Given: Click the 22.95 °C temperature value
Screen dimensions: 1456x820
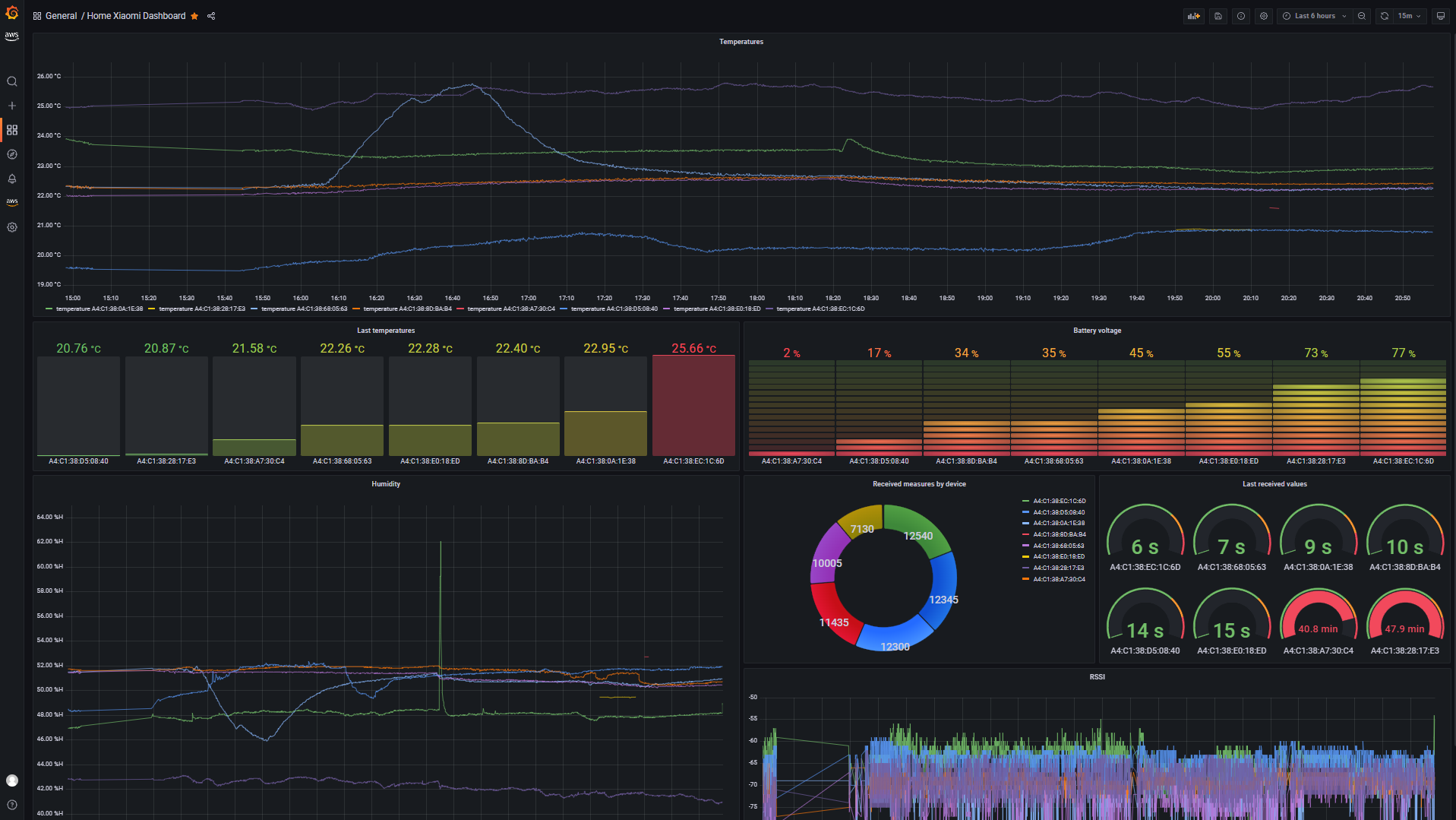Looking at the screenshot, I should [605, 348].
